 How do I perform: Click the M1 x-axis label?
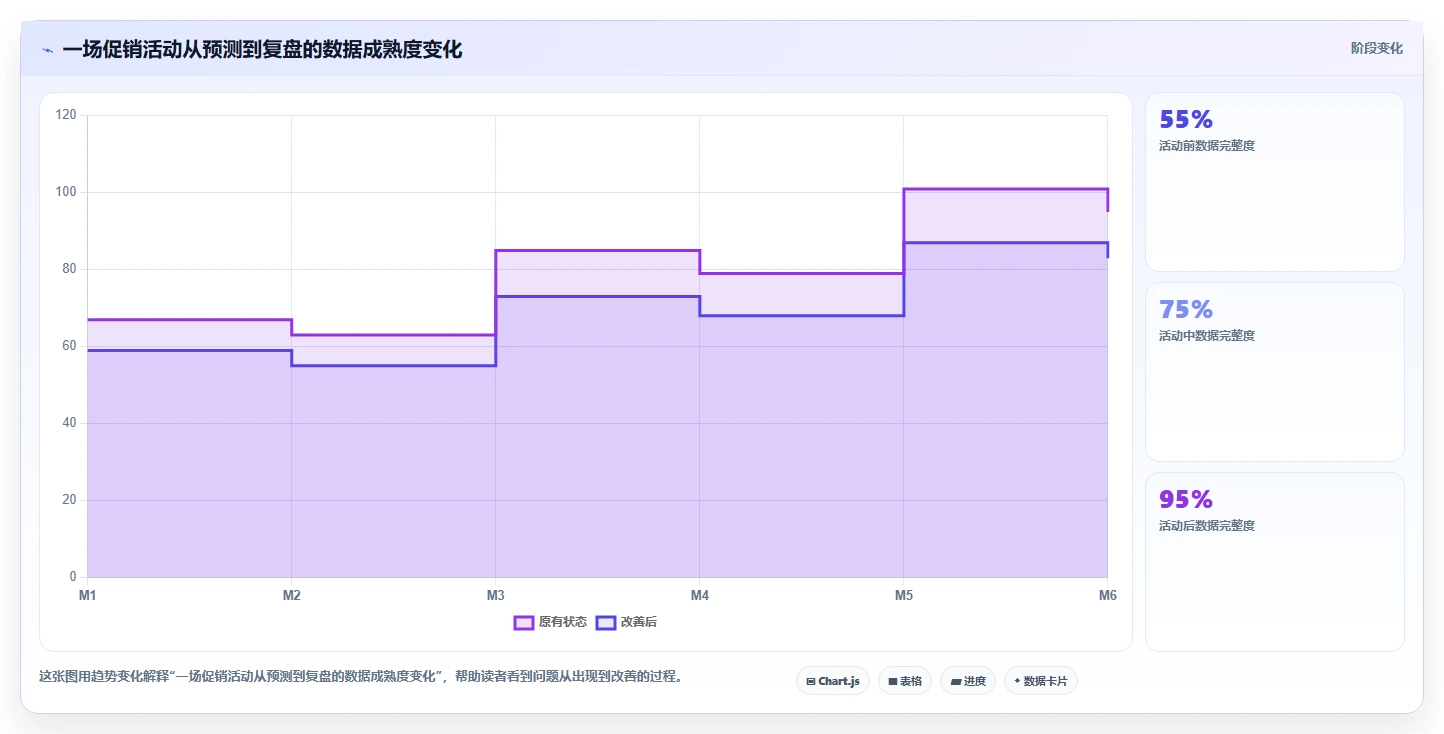click(87, 595)
